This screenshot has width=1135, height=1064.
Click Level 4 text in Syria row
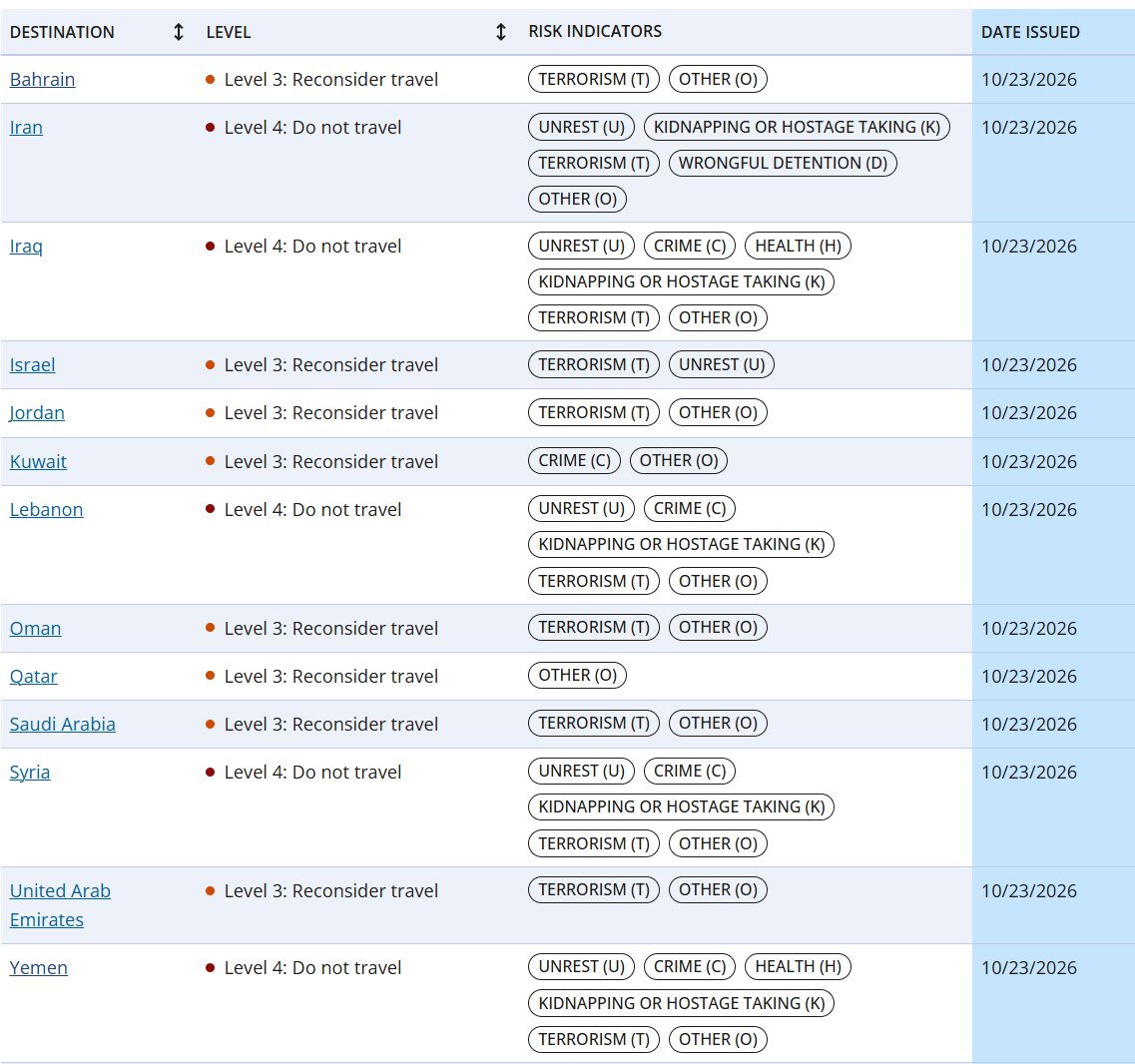tap(312, 773)
